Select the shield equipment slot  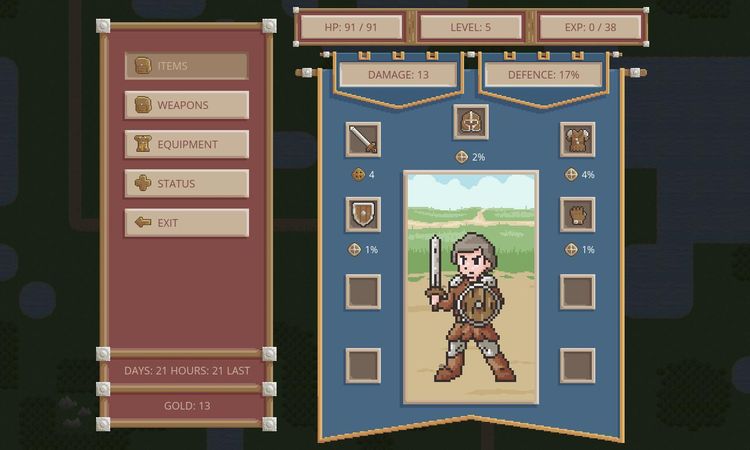tap(362, 214)
